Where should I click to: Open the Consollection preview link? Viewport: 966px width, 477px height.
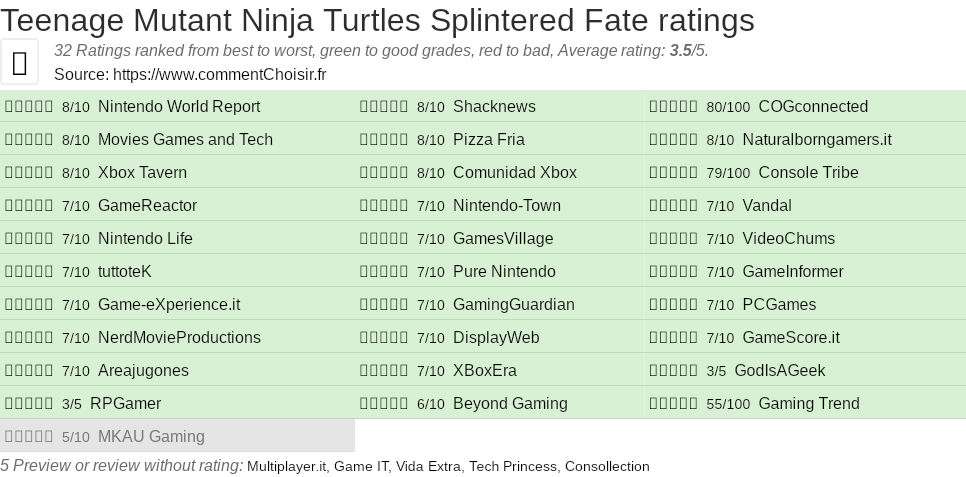(607, 467)
